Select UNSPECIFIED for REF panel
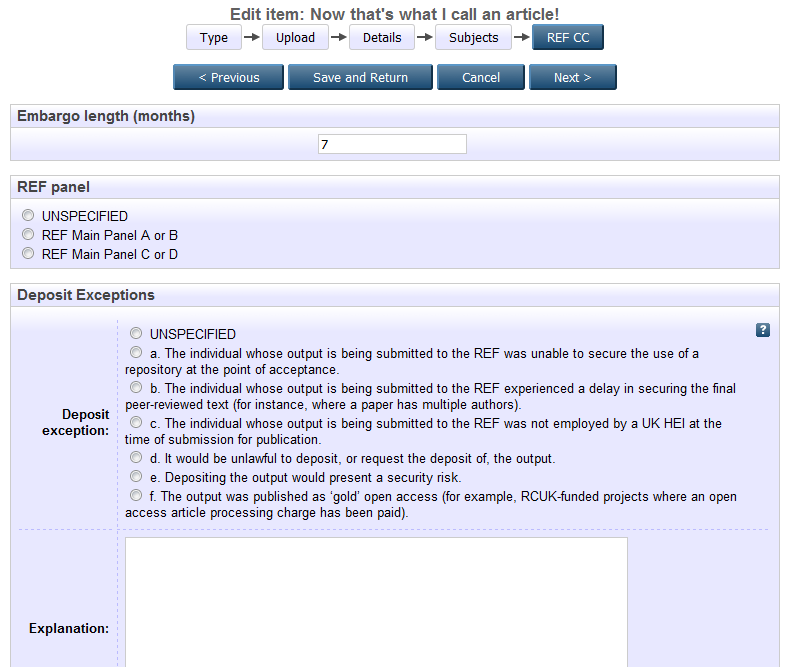This screenshot has width=792, height=667. (28, 216)
